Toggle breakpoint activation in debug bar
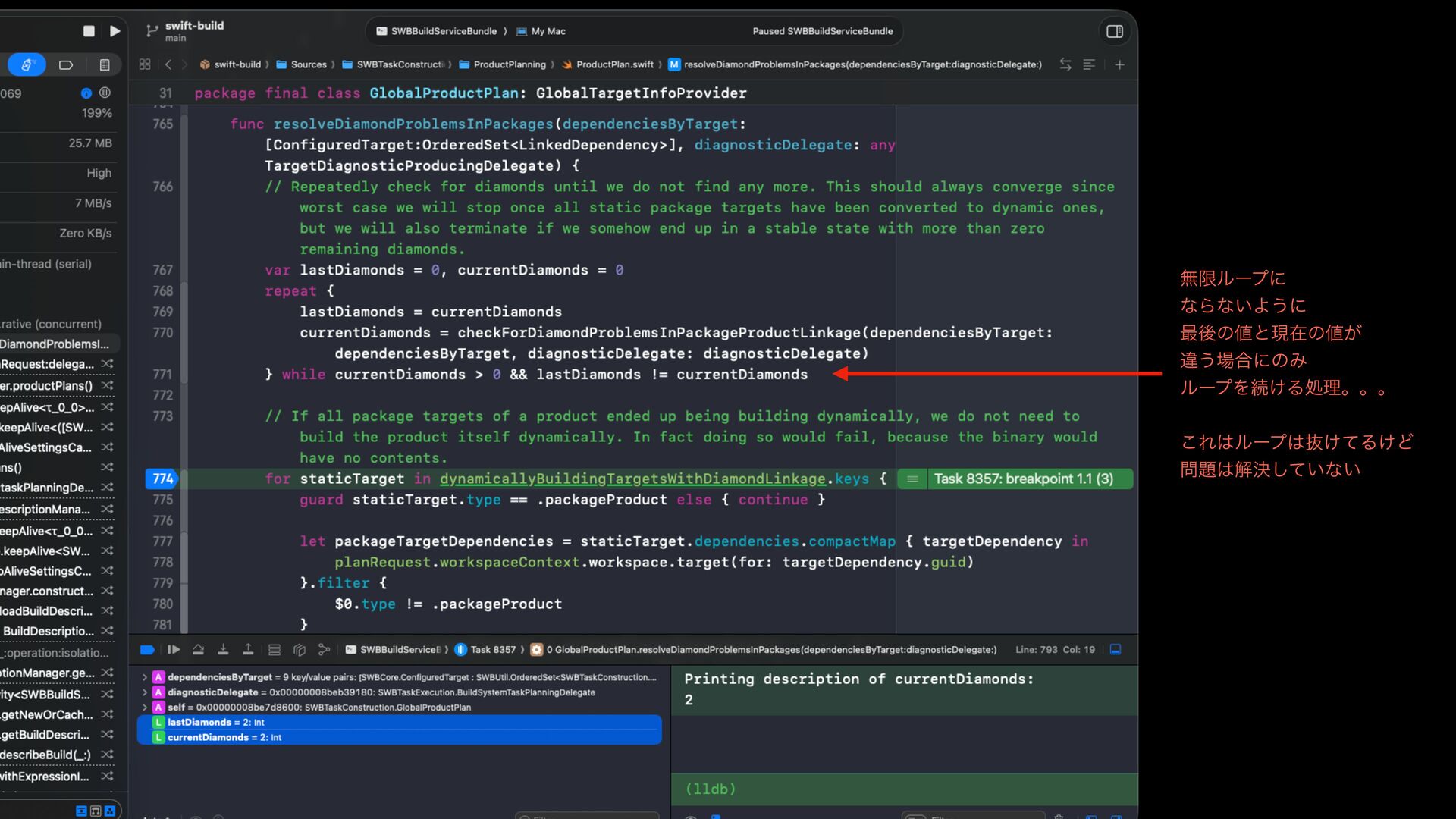1456x819 pixels. [147, 650]
